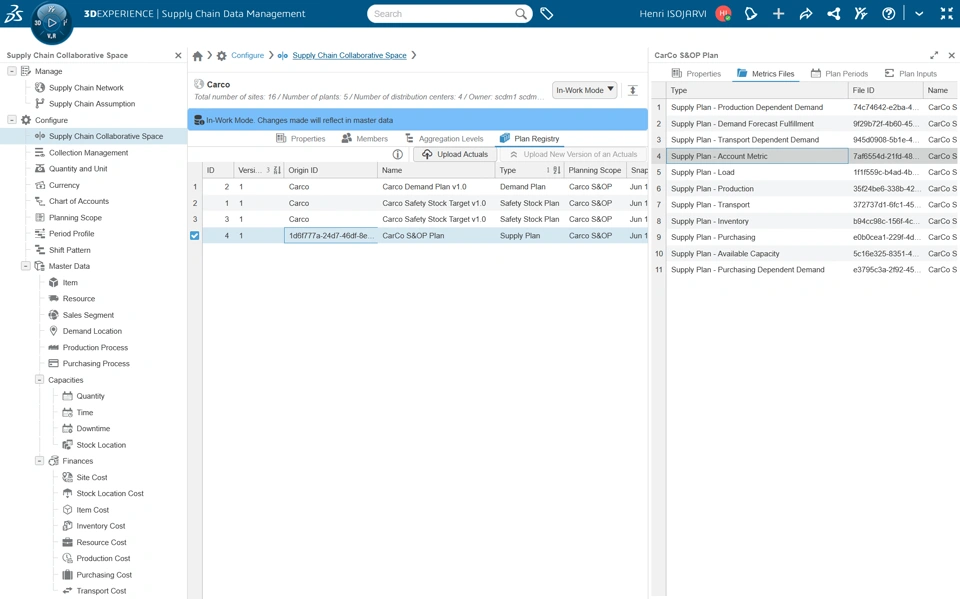
Task: Collapse the Capacities tree node
Action: [39, 380]
